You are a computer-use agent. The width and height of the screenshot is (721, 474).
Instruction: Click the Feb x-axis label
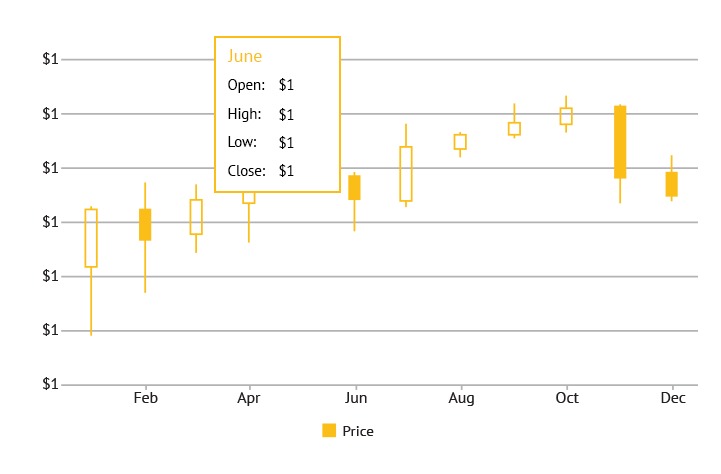click(145, 398)
